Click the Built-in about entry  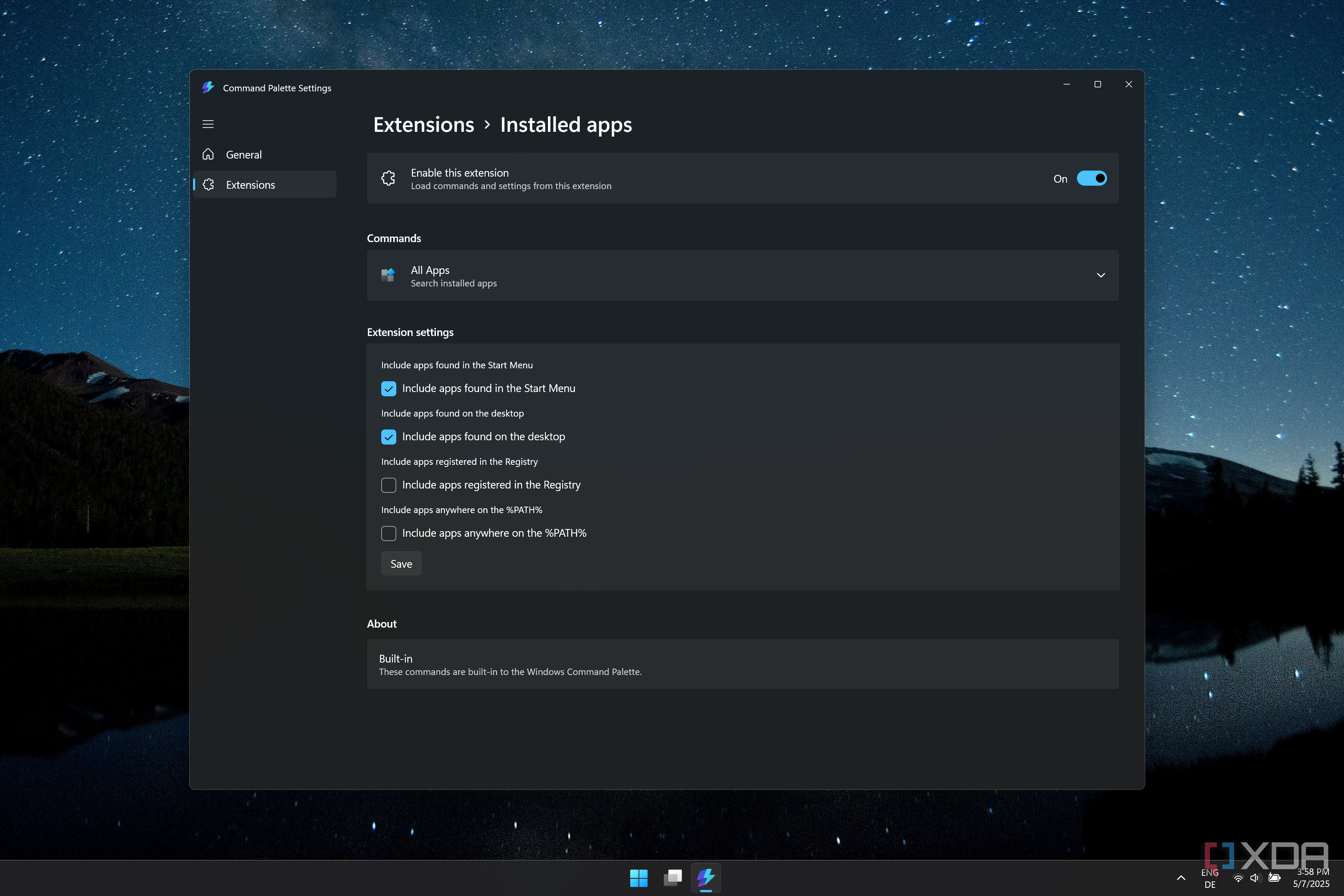(742, 664)
